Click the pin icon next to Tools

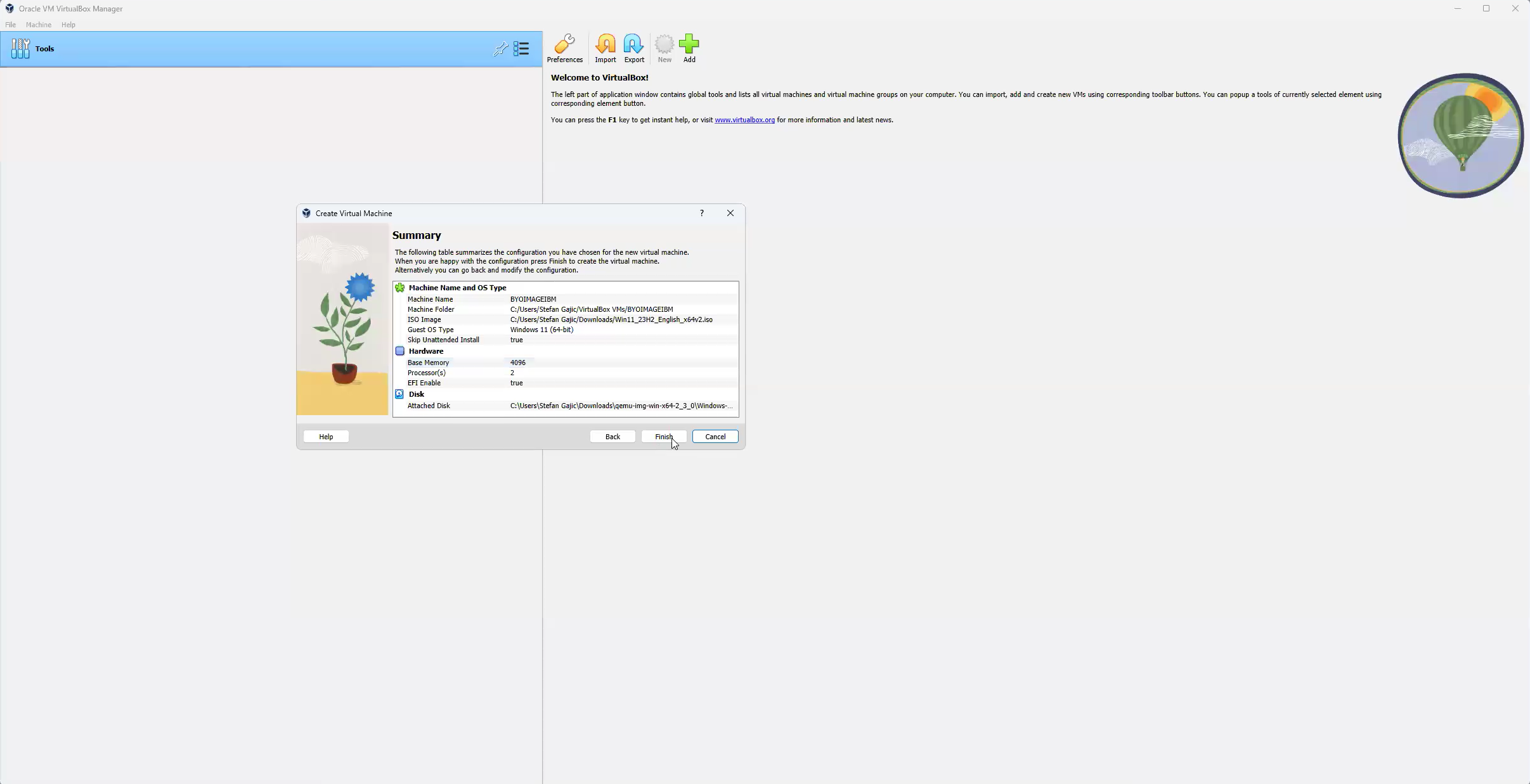[500, 48]
